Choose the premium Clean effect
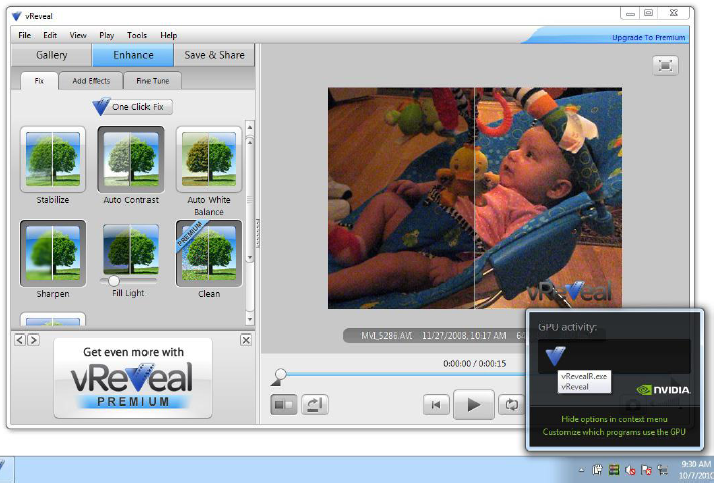 209,253
